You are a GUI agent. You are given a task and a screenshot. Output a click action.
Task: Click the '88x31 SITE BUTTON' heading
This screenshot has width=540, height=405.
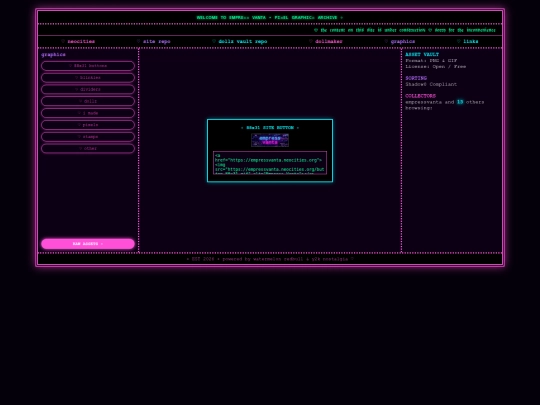point(270,128)
